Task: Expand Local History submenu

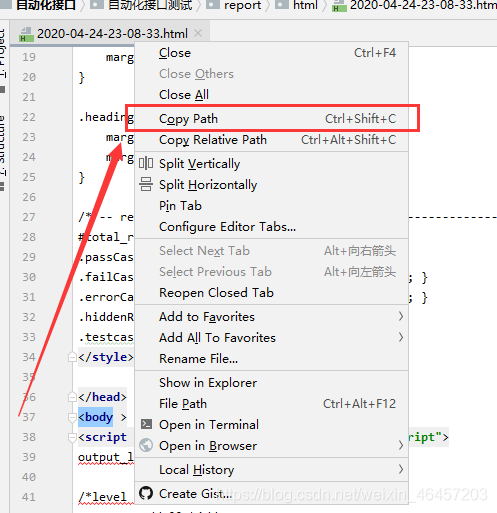Action: tap(271, 470)
